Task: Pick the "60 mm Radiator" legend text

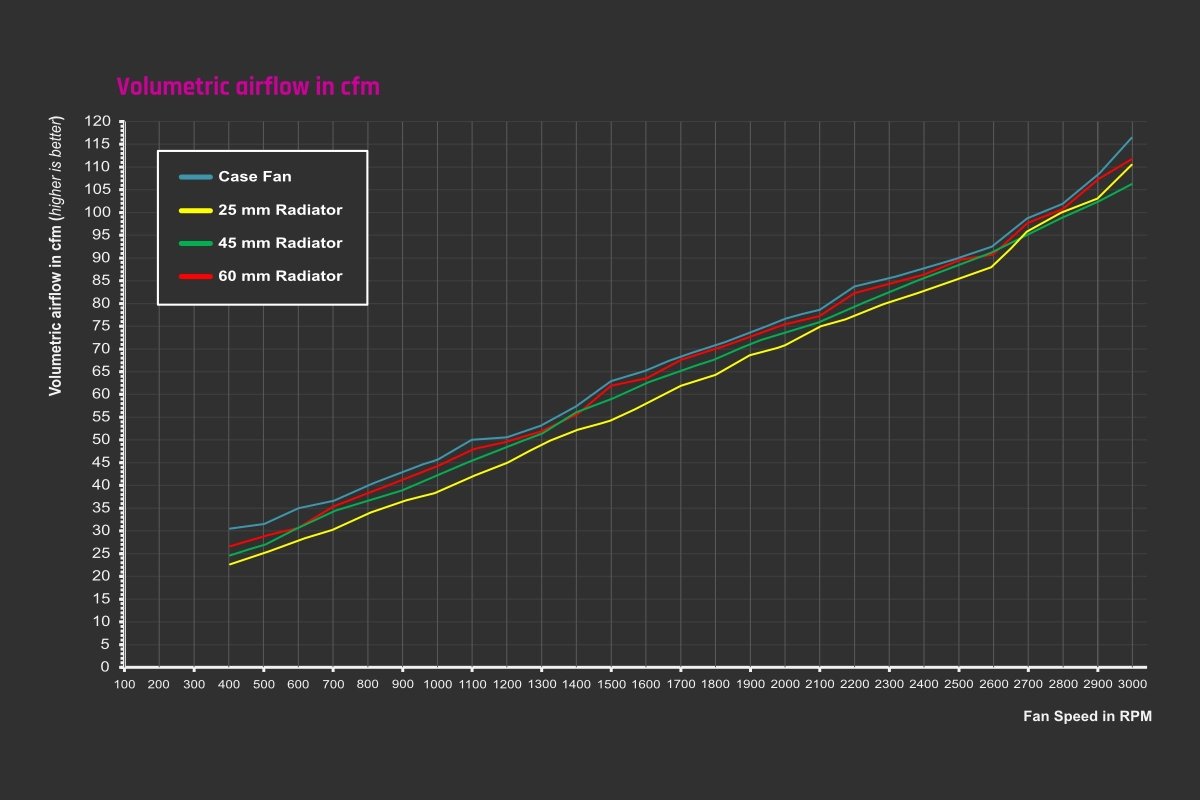Action: click(280, 276)
